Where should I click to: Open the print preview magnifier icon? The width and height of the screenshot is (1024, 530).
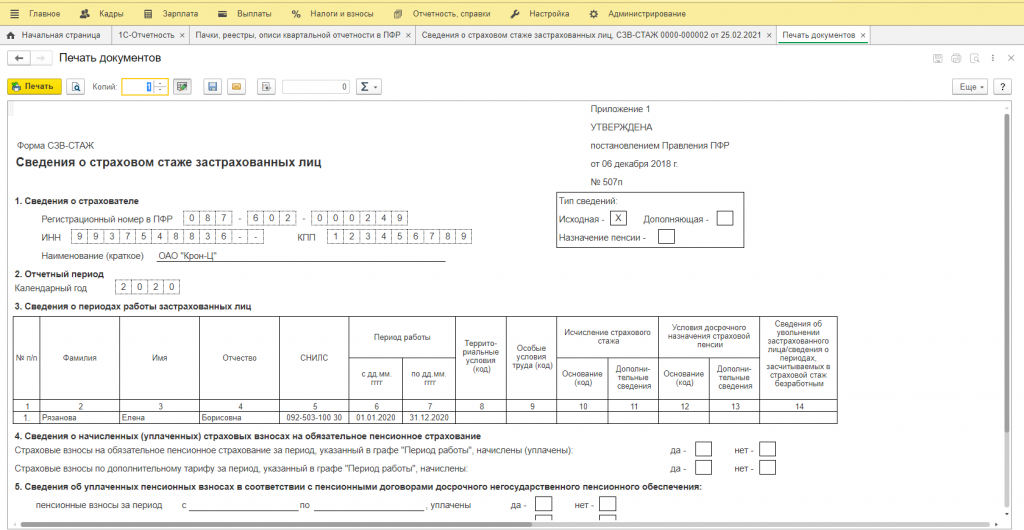pos(75,87)
